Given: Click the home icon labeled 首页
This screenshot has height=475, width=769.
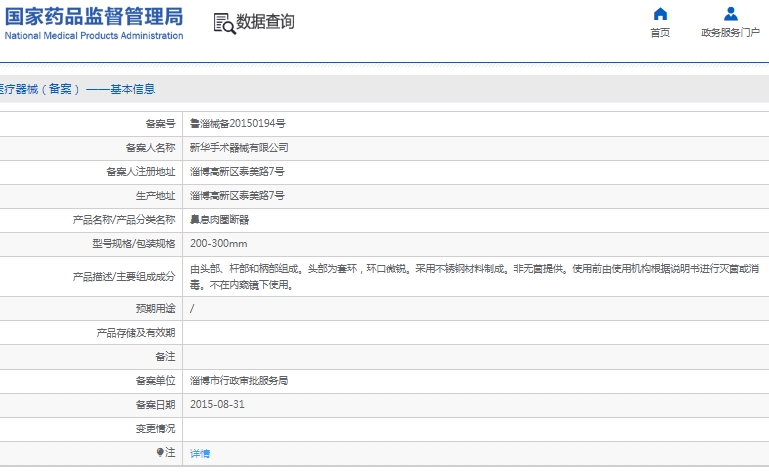Looking at the screenshot, I should [660, 14].
